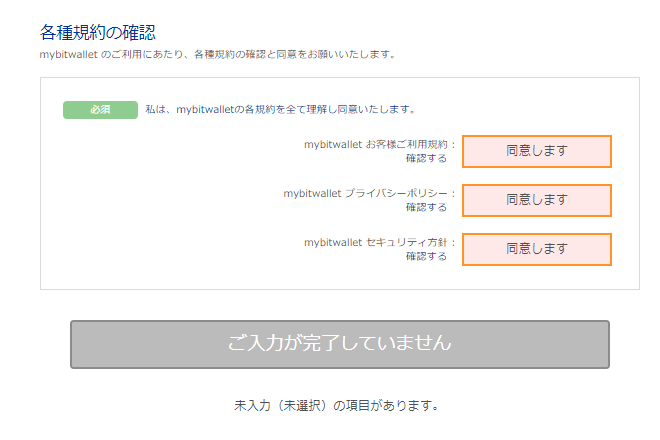
Task: Click the green 必須 badge
Action: [x=100, y=110]
